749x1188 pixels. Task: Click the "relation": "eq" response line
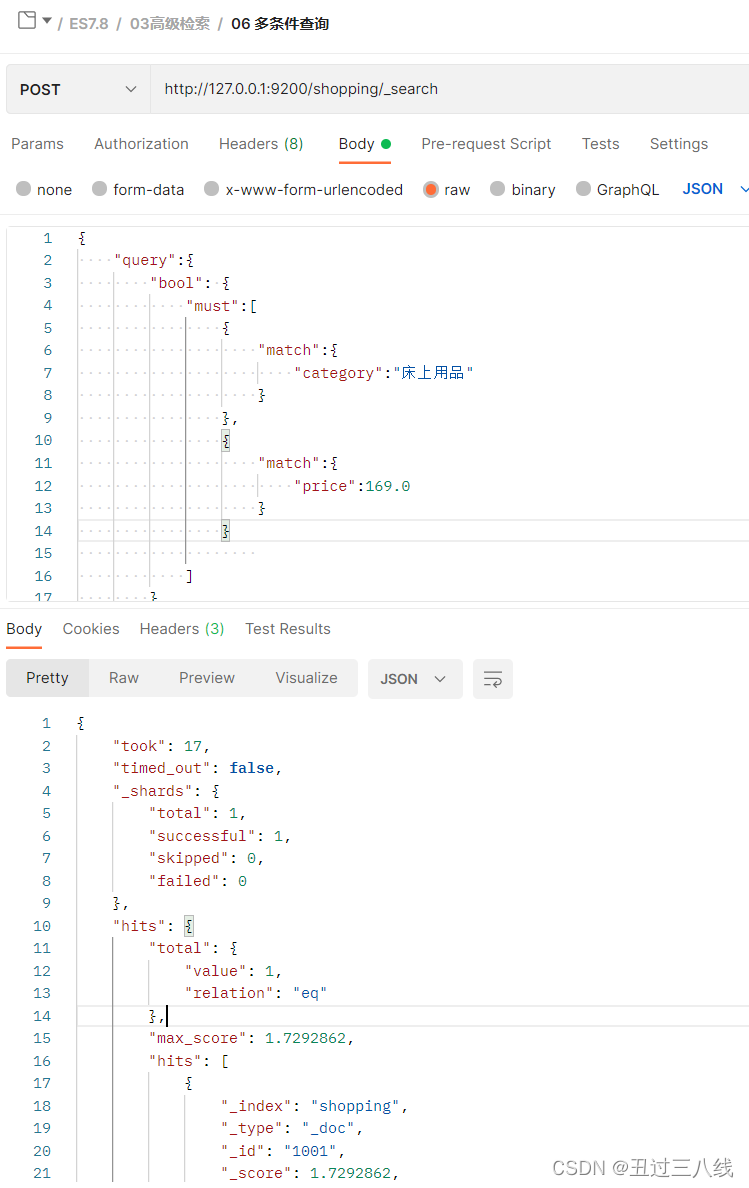[x=256, y=993]
